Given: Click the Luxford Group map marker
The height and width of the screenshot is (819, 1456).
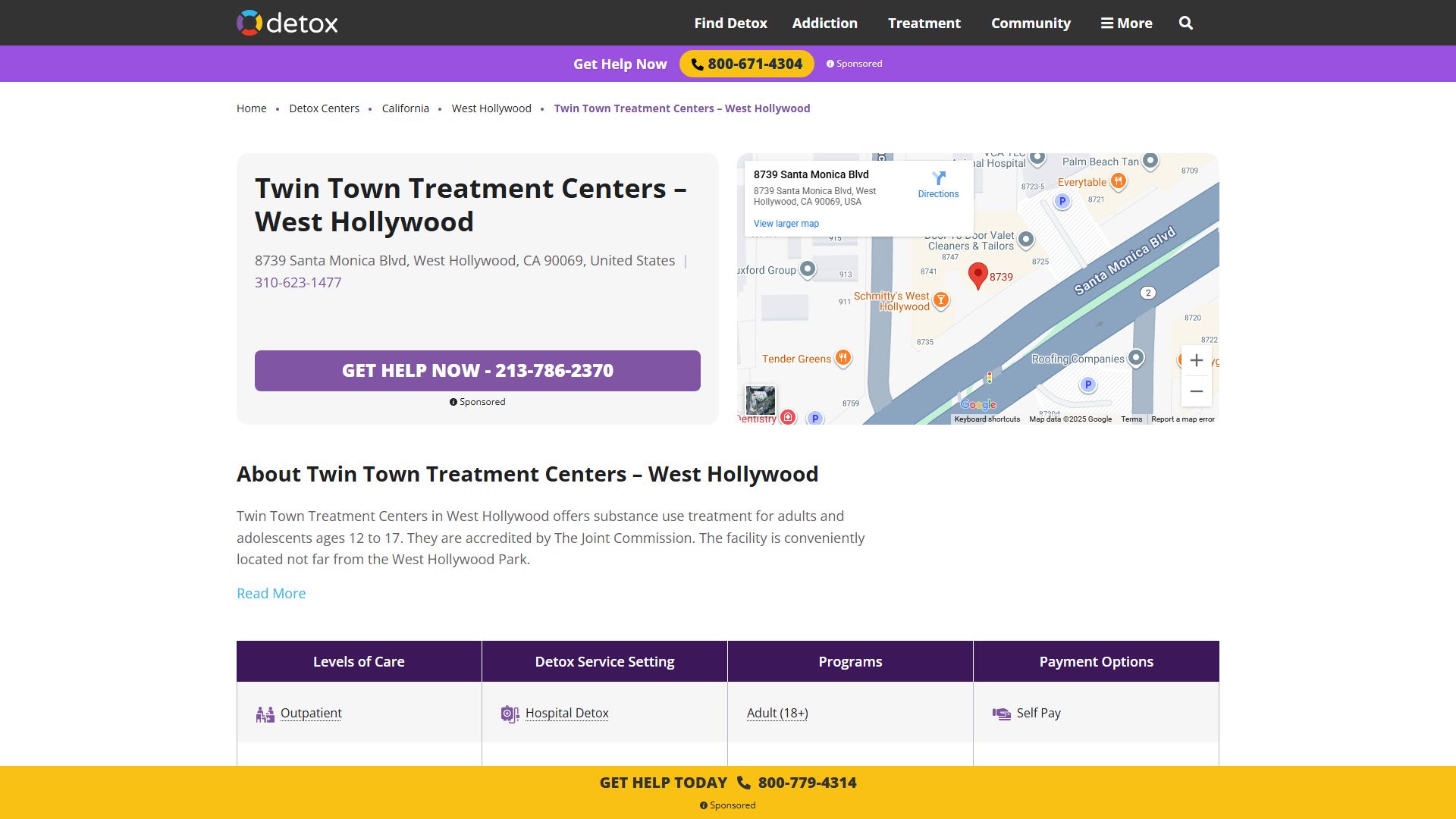Looking at the screenshot, I should coord(808,269).
